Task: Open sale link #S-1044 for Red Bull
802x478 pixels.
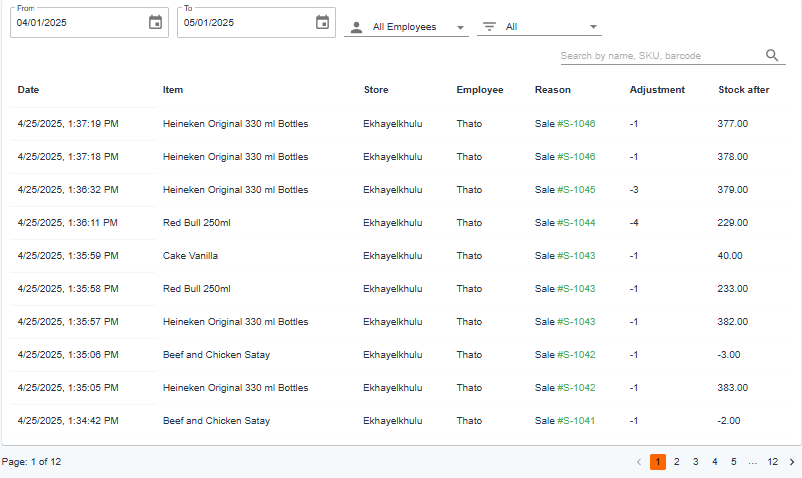Action: pos(576,223)
